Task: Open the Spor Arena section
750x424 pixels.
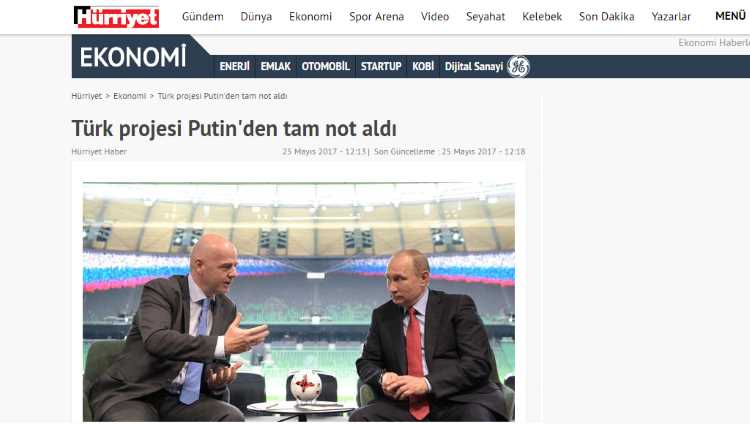Action: click(376, 16)
